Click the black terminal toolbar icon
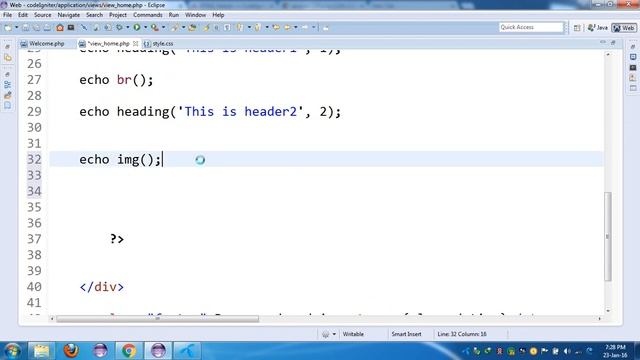The width and height of the screenshot is (640, 360). (71, 28)
